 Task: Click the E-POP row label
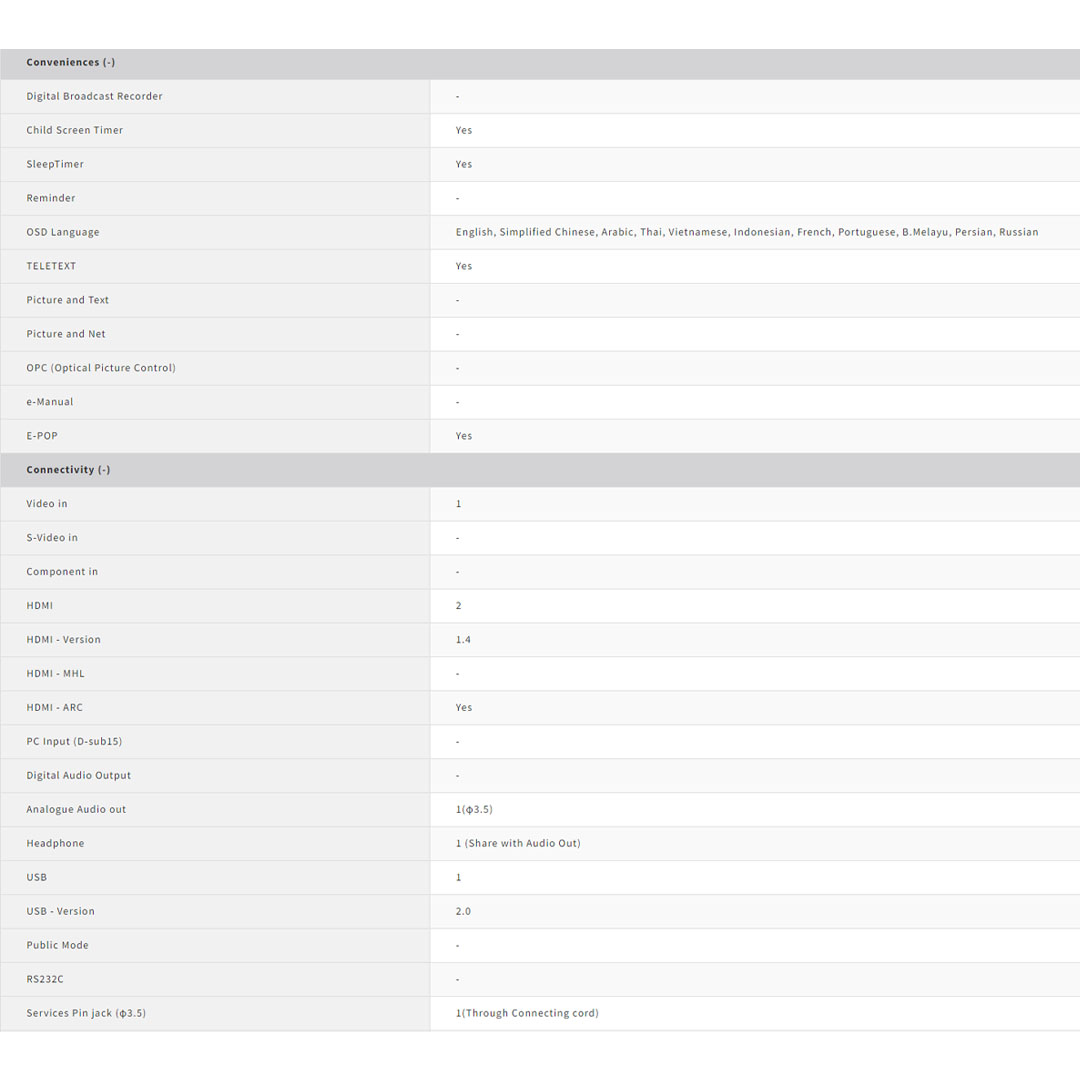click(42, 436)
